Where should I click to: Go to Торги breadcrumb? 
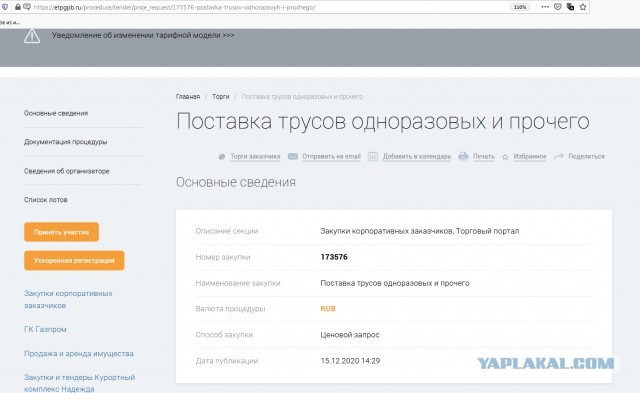[x=220, y=97]
